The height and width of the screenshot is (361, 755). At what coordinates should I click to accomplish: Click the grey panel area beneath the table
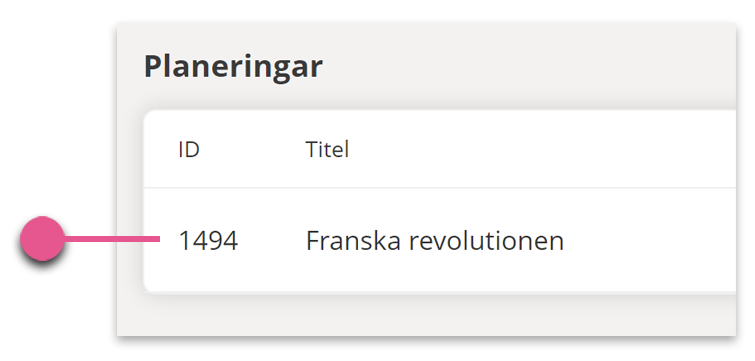[426, 314]
